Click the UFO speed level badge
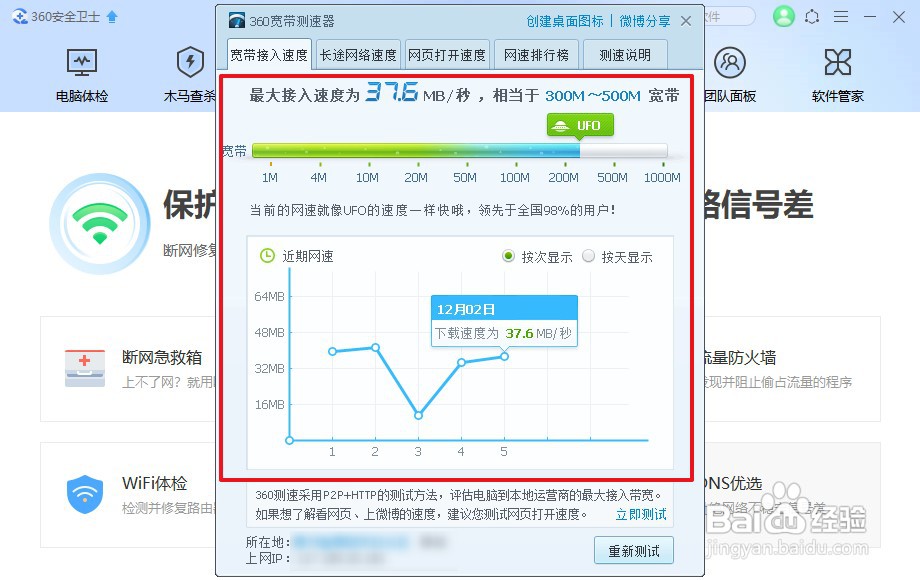The width and height of the screenshot is (920, 580). (580, 126)
